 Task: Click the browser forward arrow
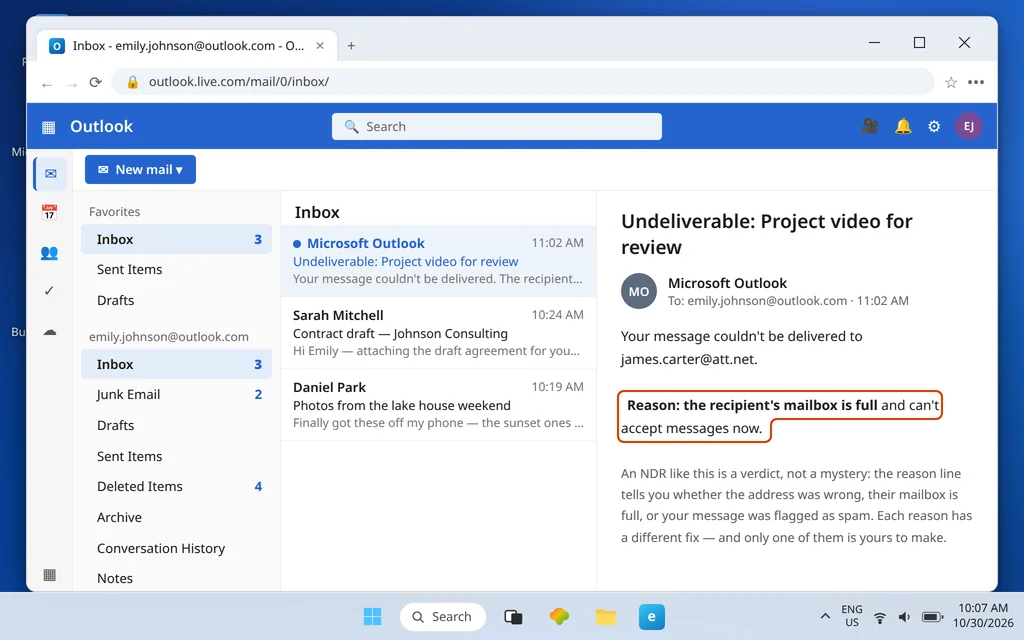(71, 84)
